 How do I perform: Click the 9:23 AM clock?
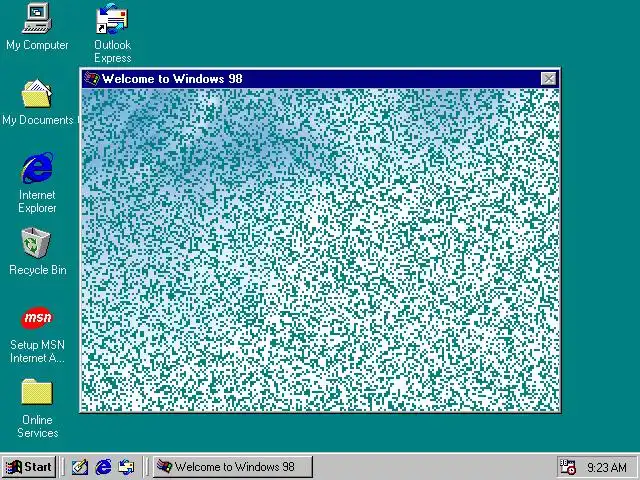pos(607,467)
